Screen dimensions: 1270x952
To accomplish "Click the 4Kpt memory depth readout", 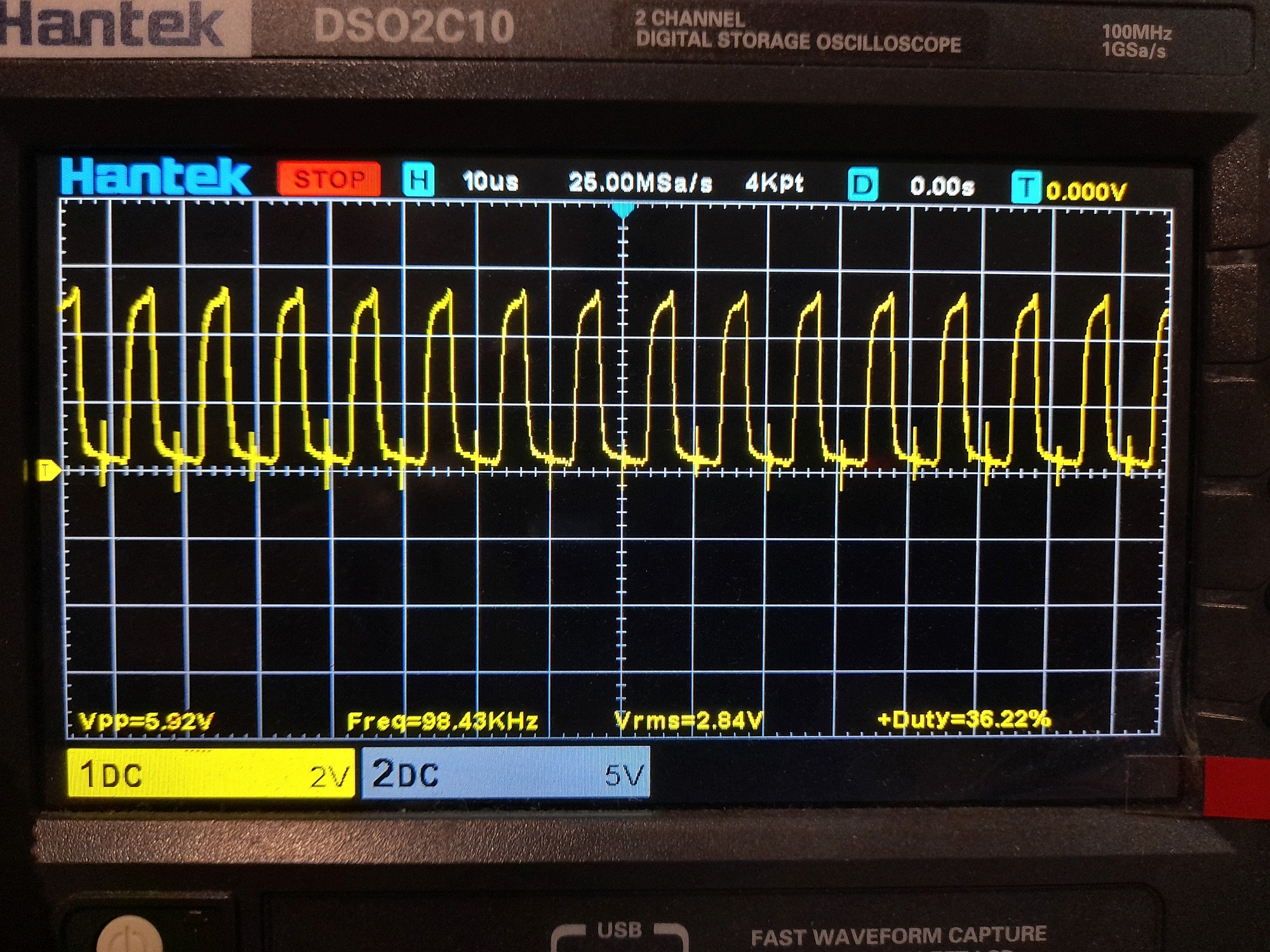I will (x=775, y=183).
